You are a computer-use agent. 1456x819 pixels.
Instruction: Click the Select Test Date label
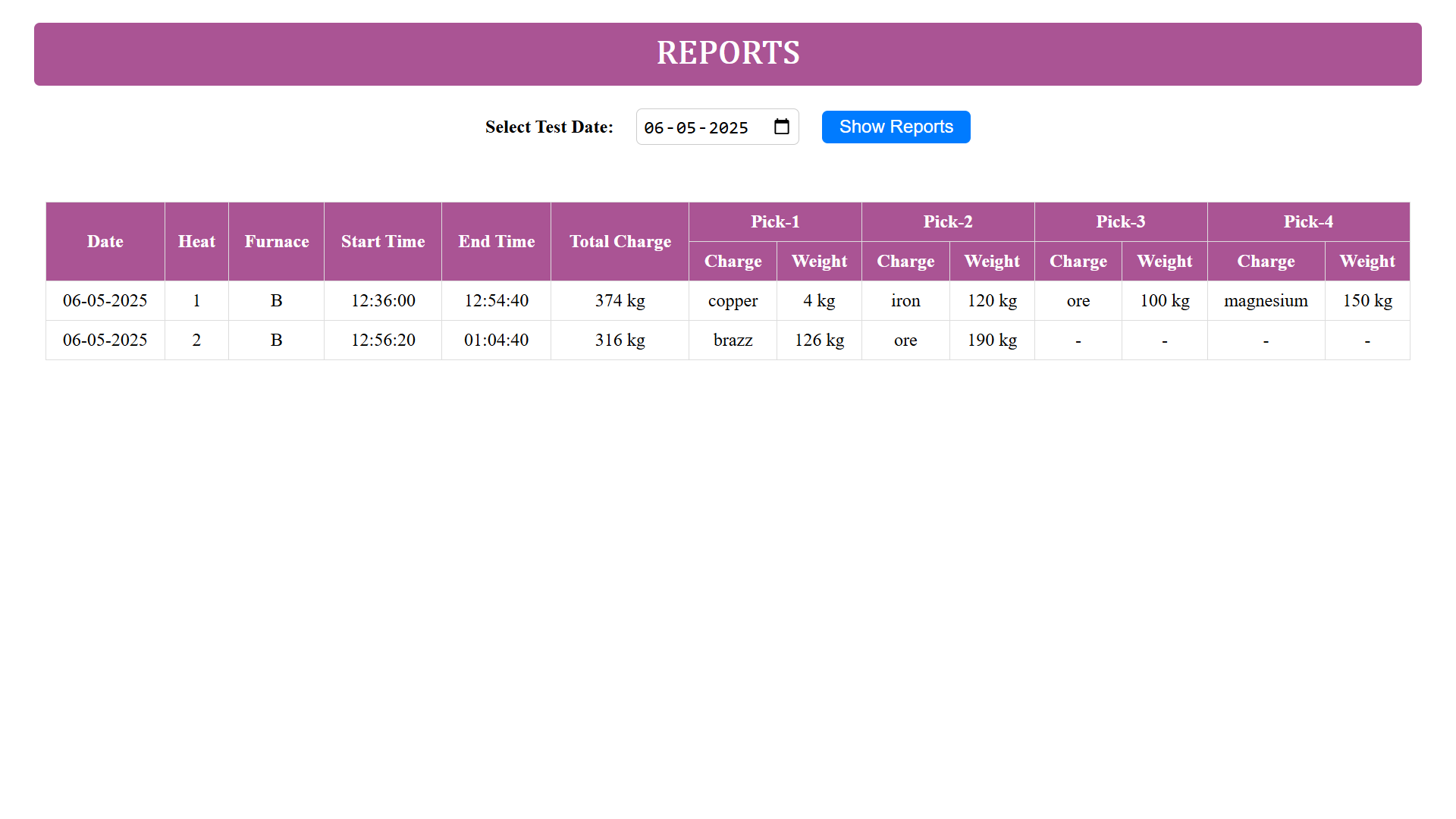tap(549, 127)
